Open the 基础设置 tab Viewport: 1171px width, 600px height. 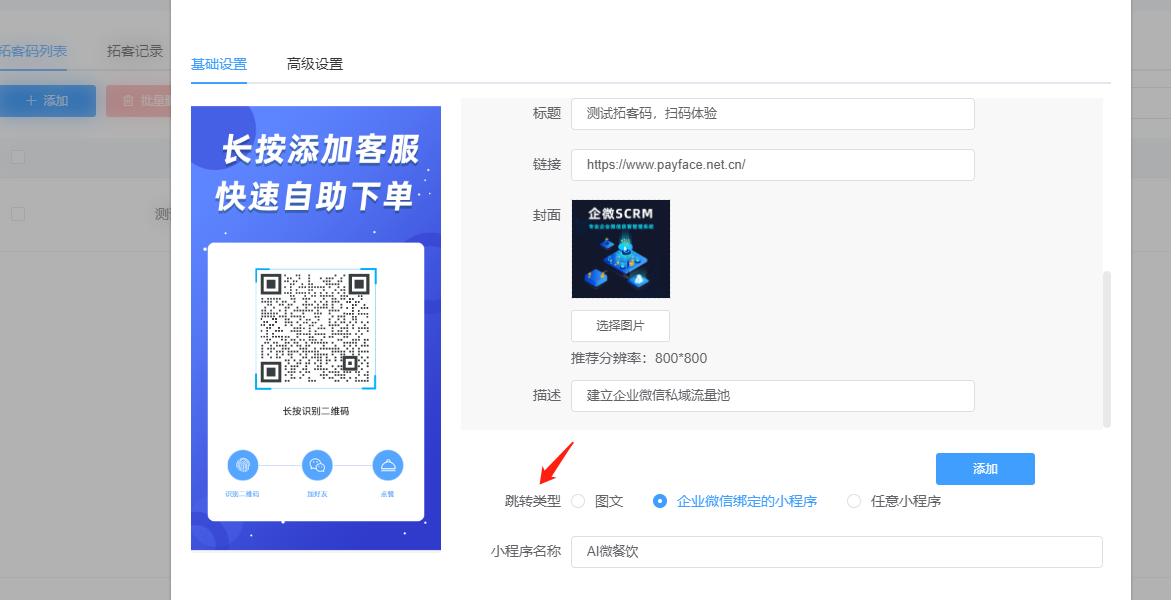[219, 64]
